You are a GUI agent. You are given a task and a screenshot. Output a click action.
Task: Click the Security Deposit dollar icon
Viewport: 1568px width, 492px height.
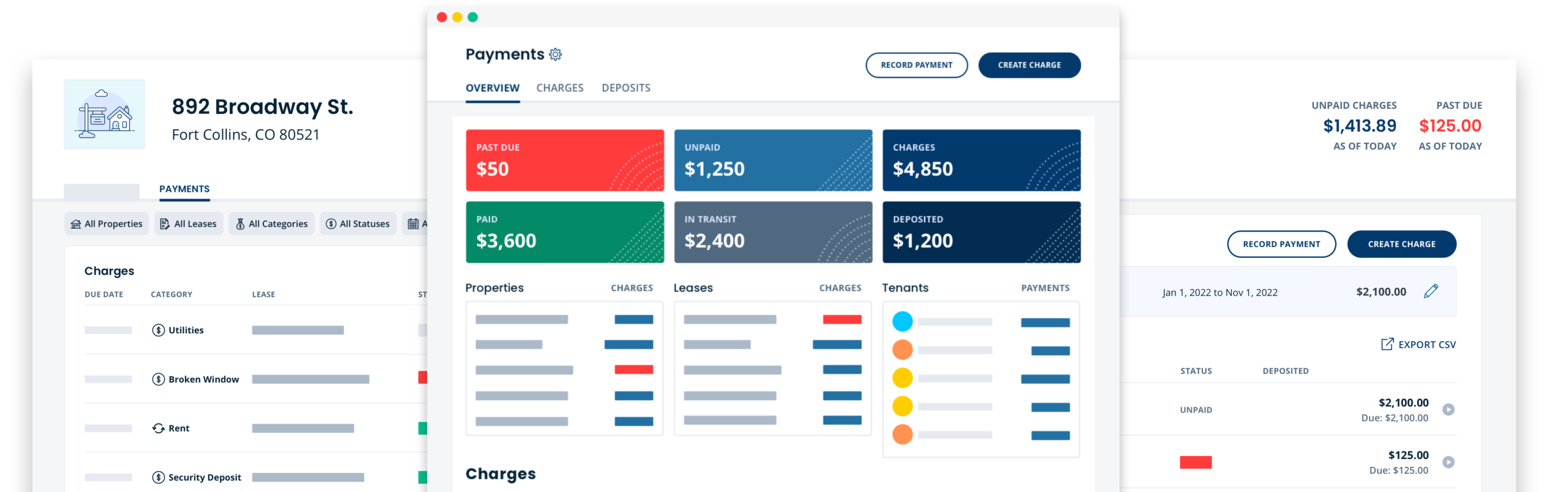point(159,477)
